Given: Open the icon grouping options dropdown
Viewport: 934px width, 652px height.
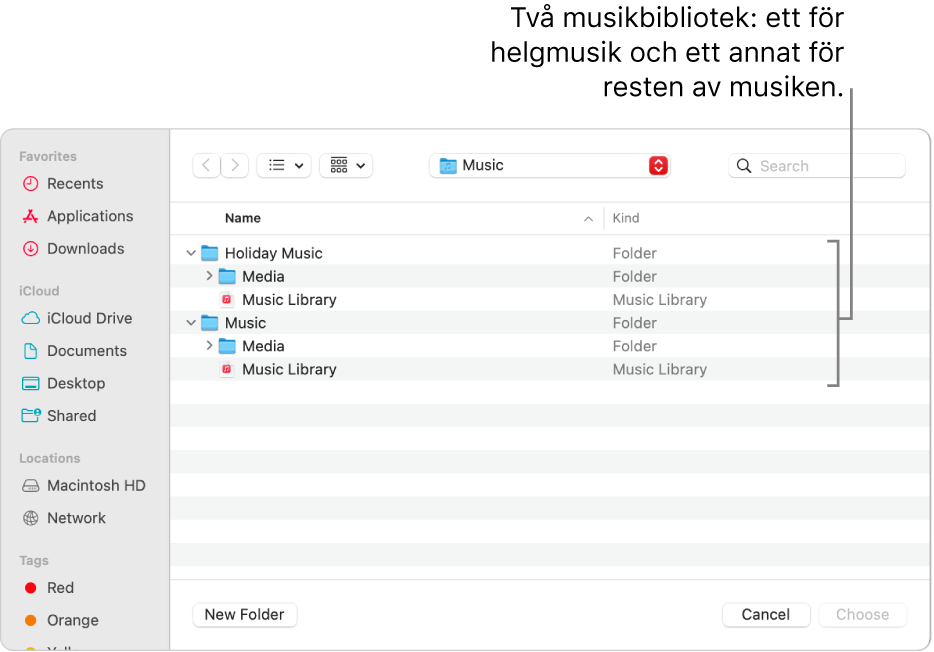Looking at the screenshot, I should click(x=346, y=166).
